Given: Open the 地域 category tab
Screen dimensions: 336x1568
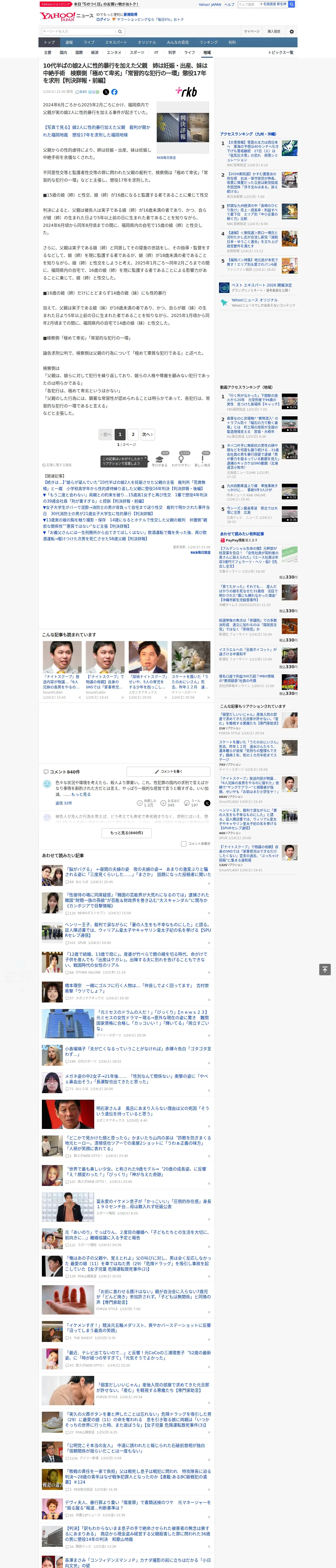Looking at the screenshot, I should (x=207, y=52).
